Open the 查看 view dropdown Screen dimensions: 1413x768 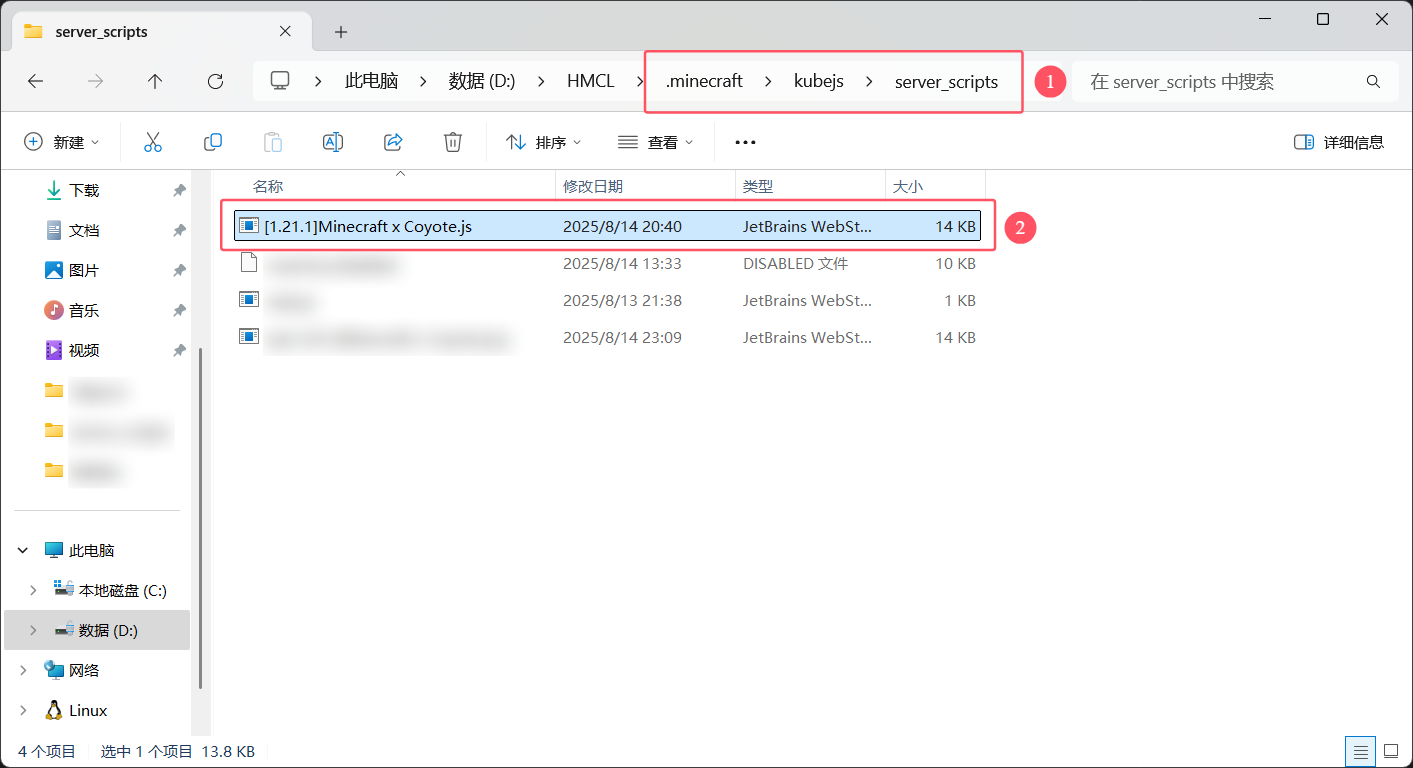click(656, 142)
